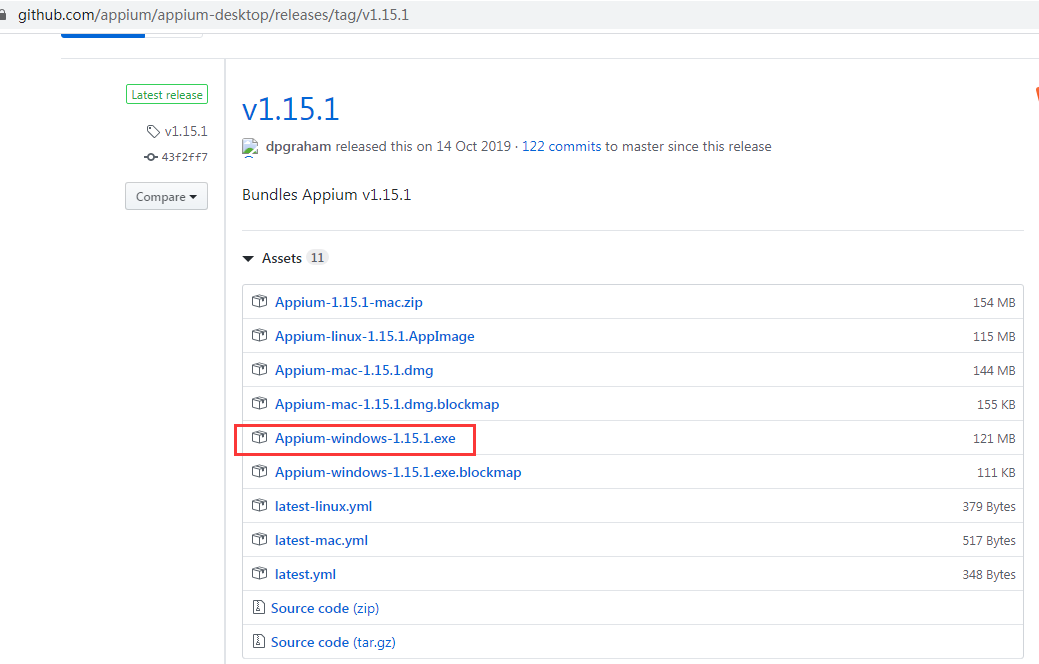The height and width of the screenshot is (664, 1039).
Task: Click zip file icon beside Source code (zip)
Action: pos(258,607)
